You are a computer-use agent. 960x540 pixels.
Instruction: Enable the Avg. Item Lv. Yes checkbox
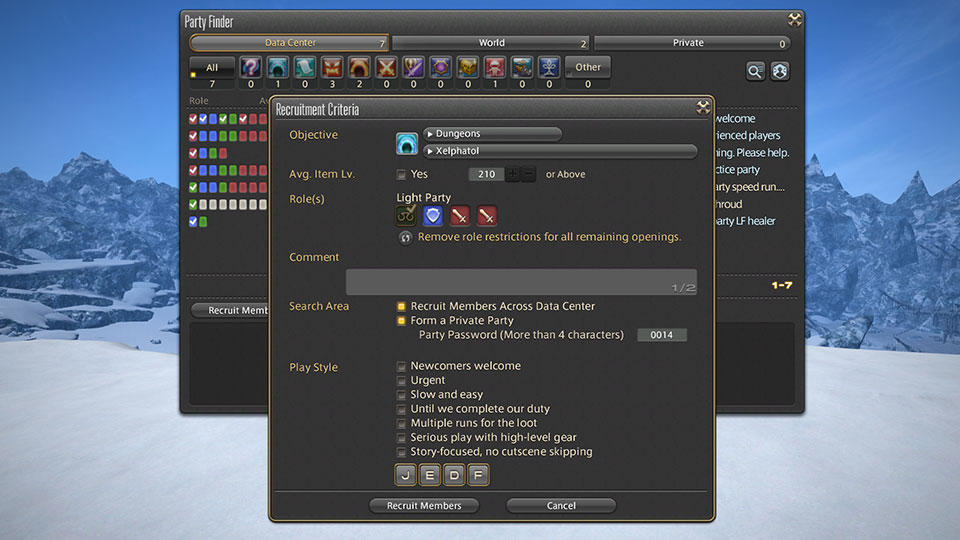[x=401, y=175]
